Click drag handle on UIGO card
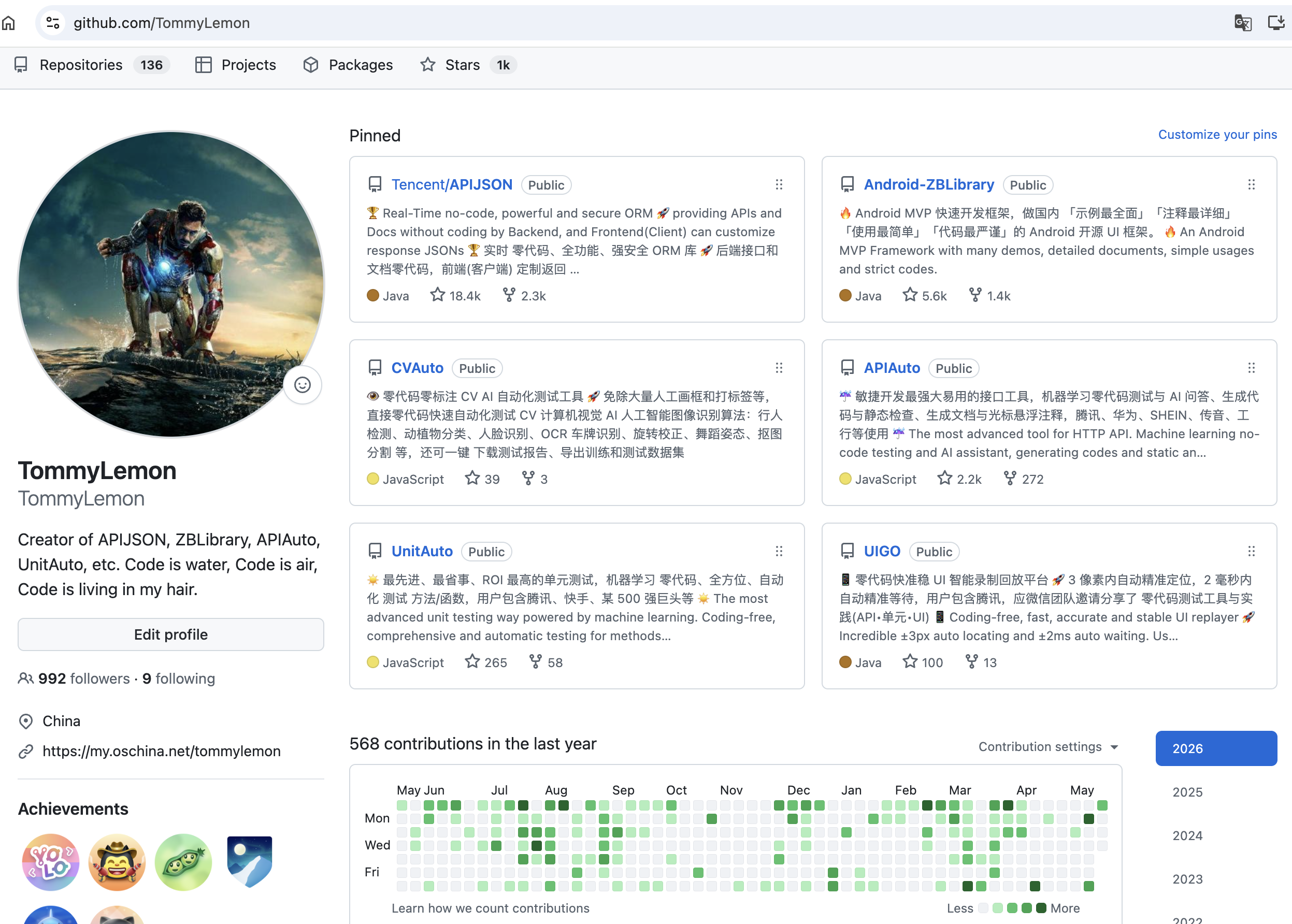The height and width of the screenshot is (924, 1292). (x=1251, y=551)
